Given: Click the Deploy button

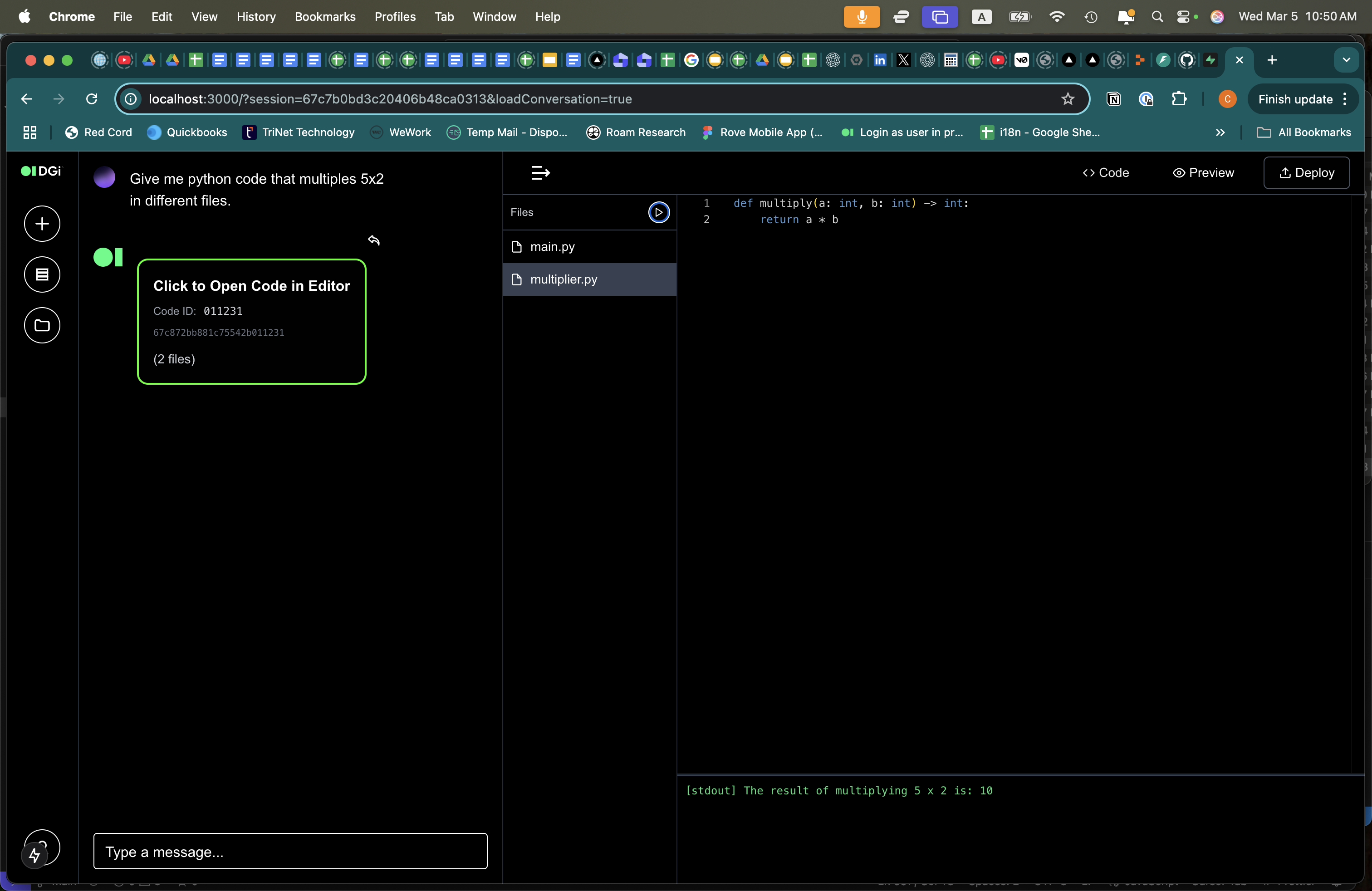Looking at the screenshot, I should (1306, 172).
